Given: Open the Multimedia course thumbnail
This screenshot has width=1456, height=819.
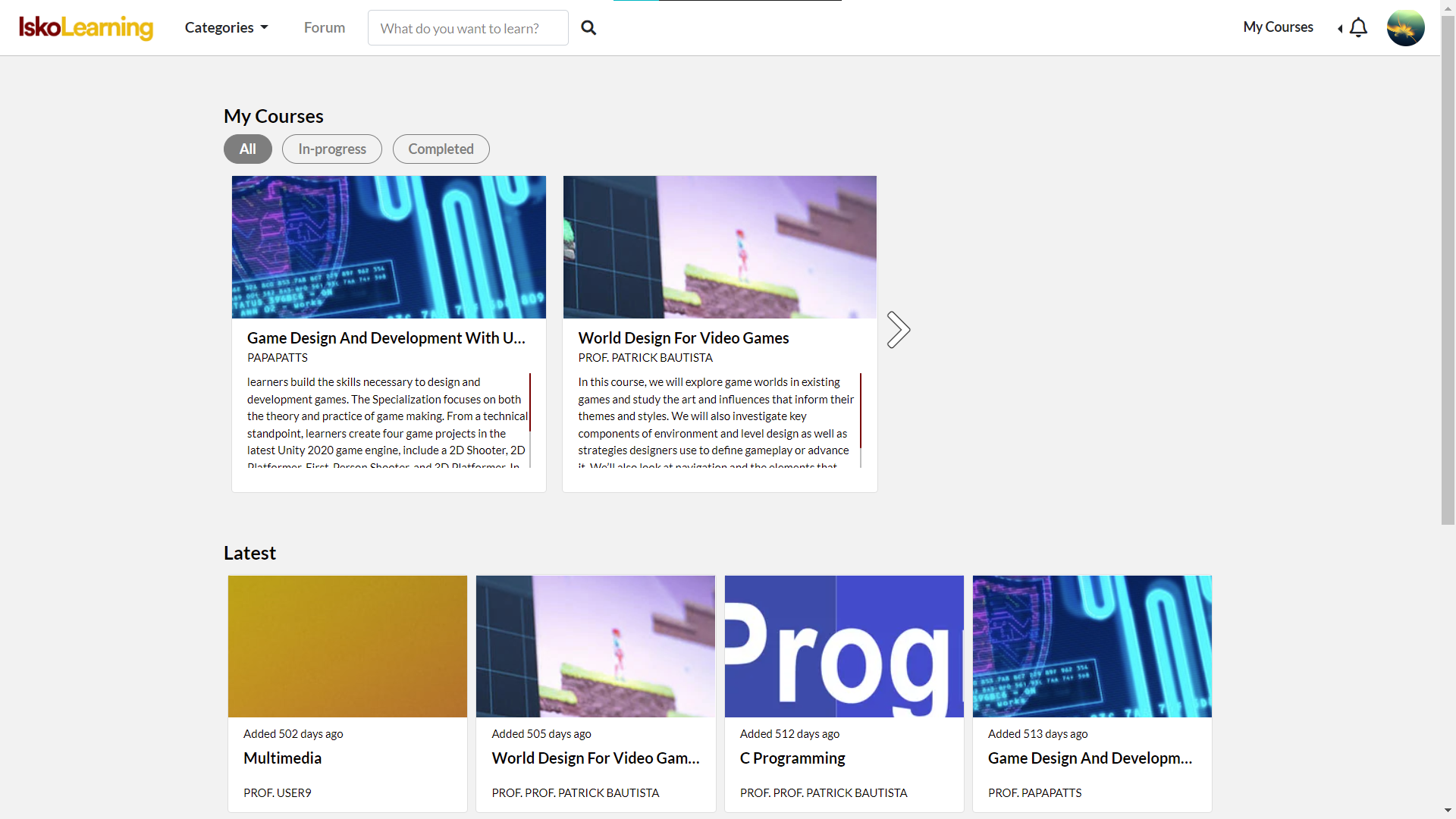Looking at the screenshot, I should (x=347, y=646).
